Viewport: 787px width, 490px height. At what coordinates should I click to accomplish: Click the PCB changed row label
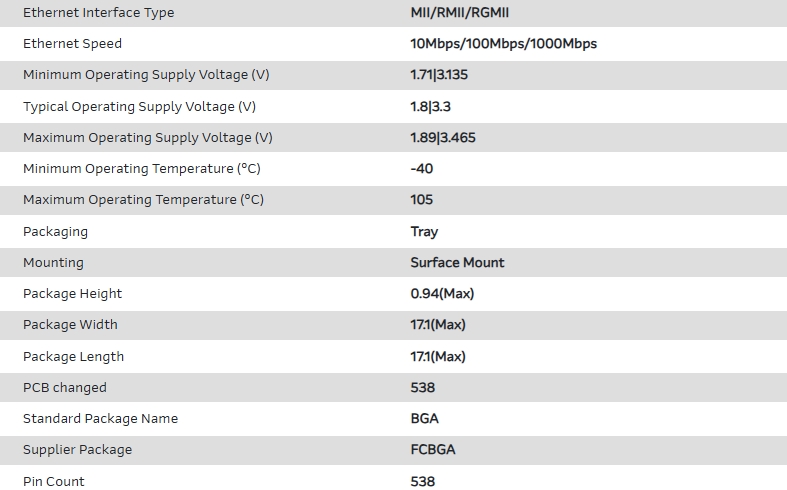64,388
